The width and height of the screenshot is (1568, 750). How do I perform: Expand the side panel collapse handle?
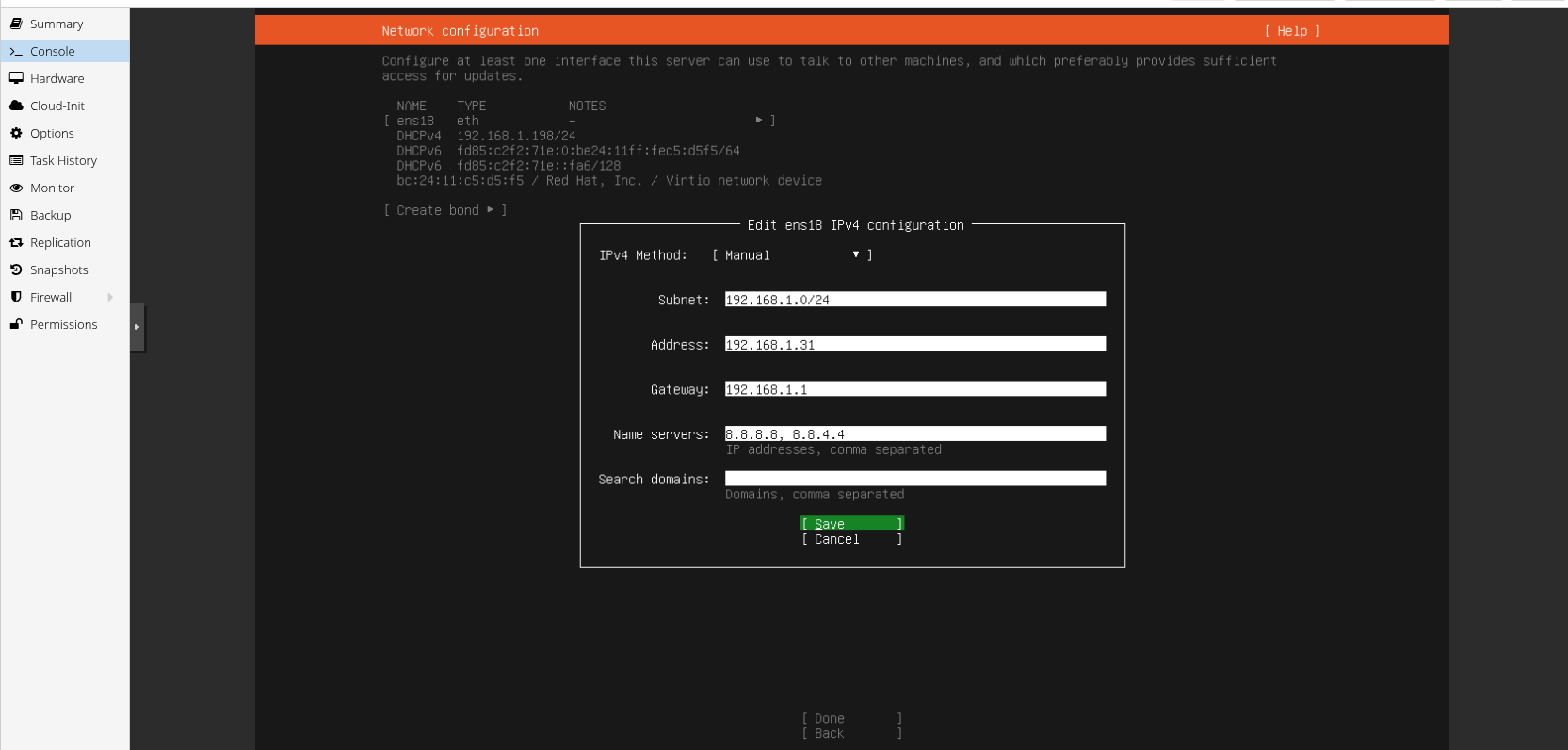tap(137, 327)
